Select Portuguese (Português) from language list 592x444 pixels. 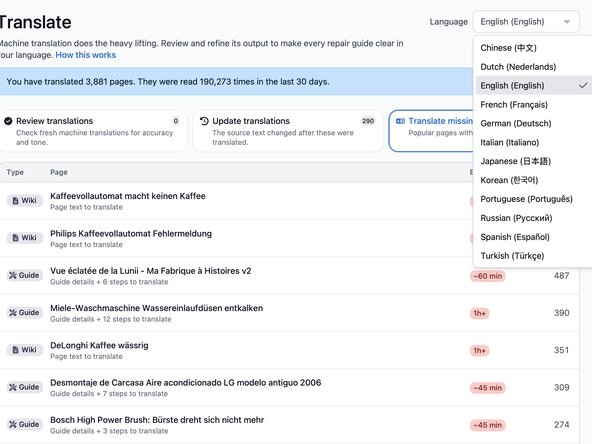click(x=532, y=199)
